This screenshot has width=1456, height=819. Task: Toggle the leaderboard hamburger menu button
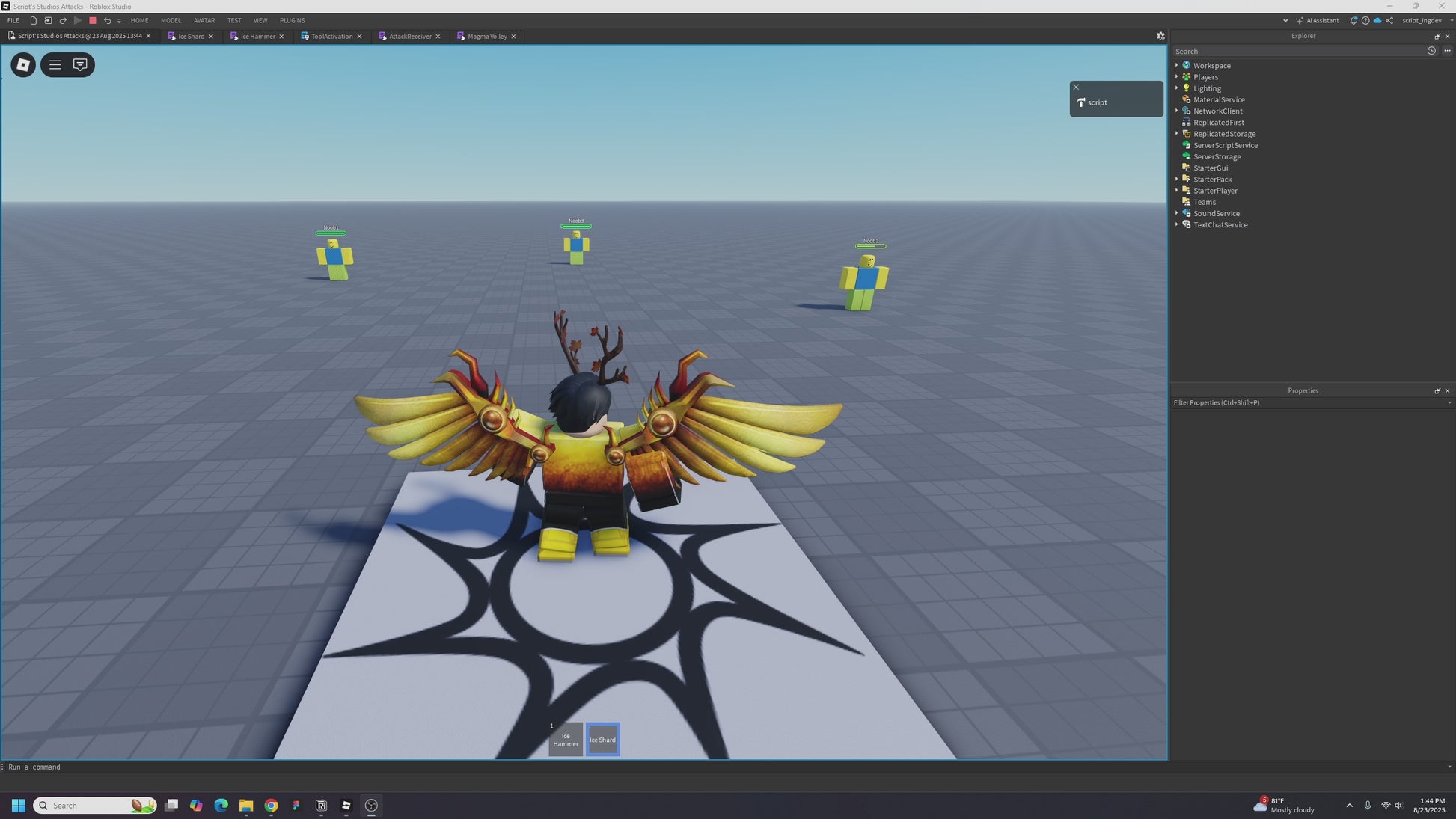pyautogui.click(x=55, y=65)
